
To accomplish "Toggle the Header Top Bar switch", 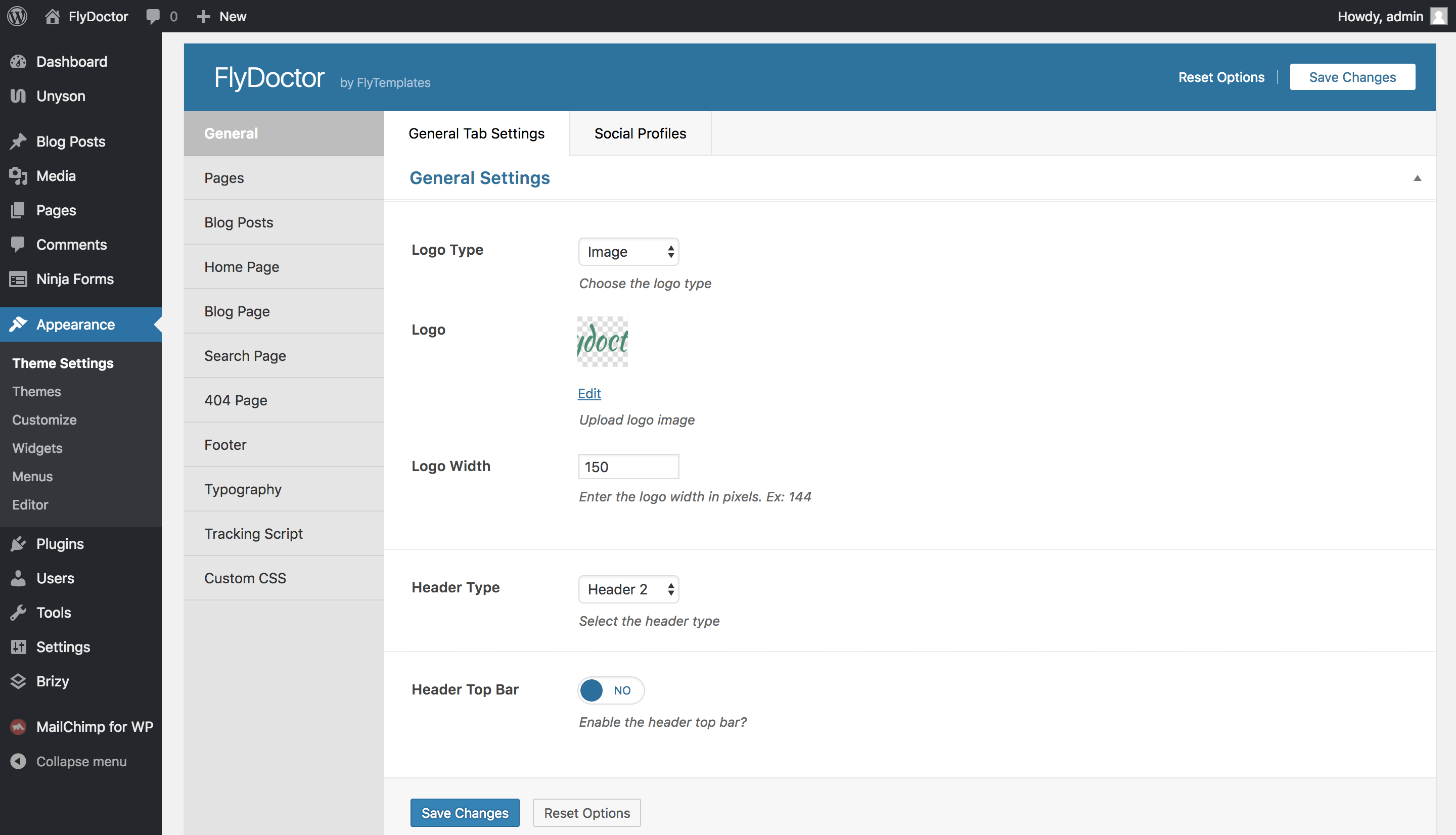I will pyautogui.click(x=611, y=690).
